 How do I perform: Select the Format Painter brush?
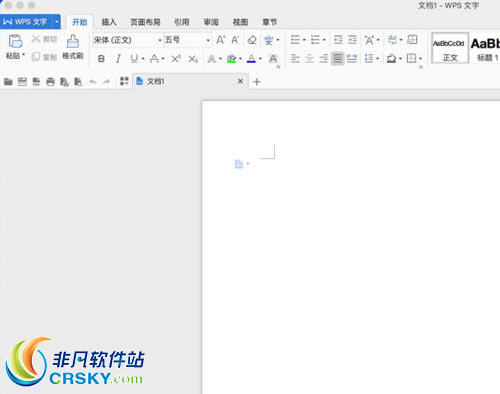[73, 41]
